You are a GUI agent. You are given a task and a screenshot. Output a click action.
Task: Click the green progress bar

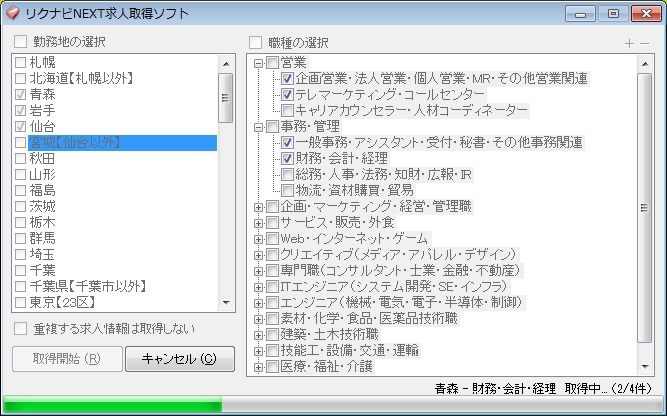click(112, 404)
